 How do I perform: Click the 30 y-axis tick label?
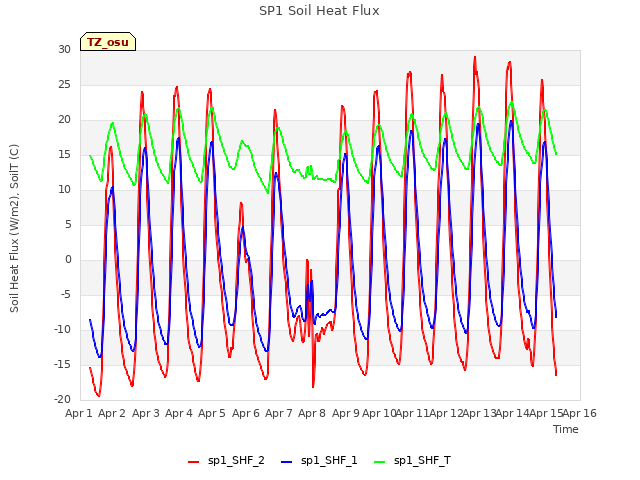pyautogui.click(x=64, y=50)
